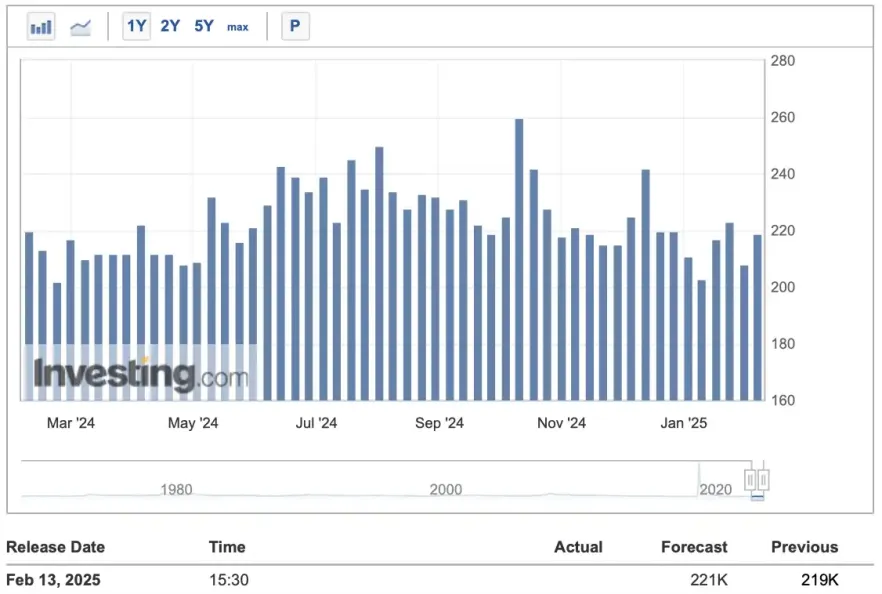Select the 2Y time range

(x=170, y=27)
